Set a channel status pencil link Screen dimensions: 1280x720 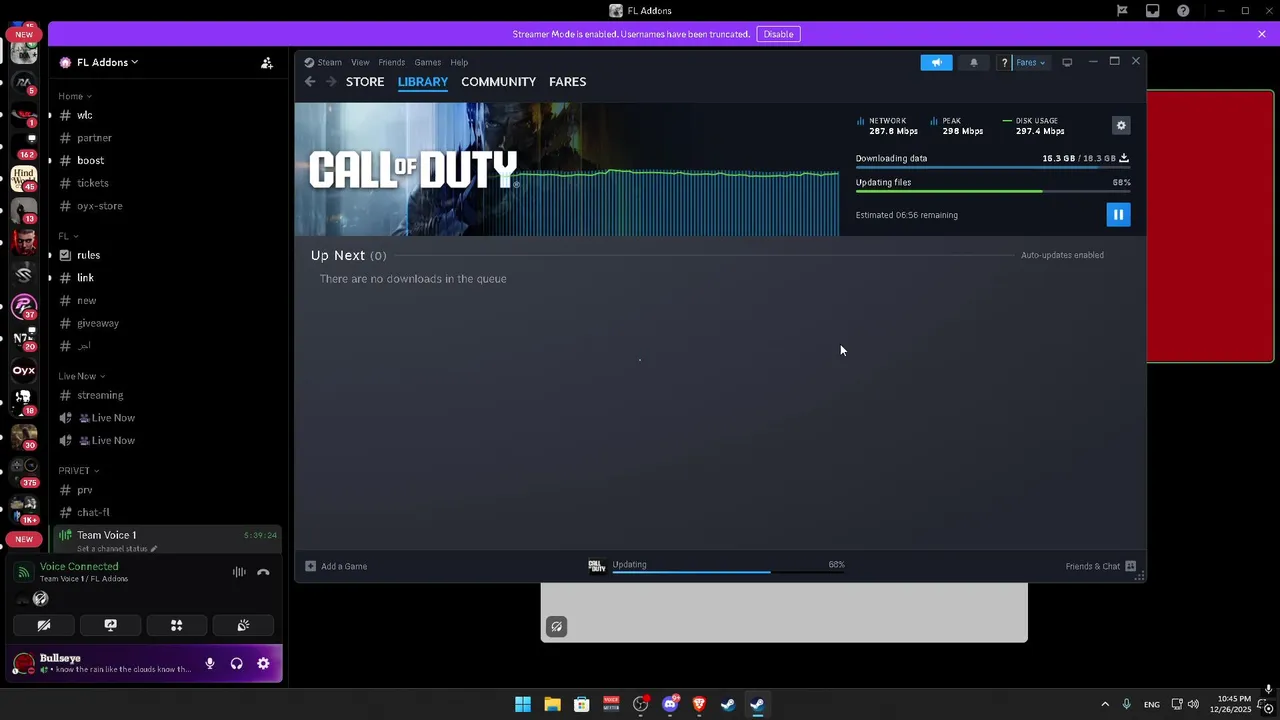click(117, 549)
